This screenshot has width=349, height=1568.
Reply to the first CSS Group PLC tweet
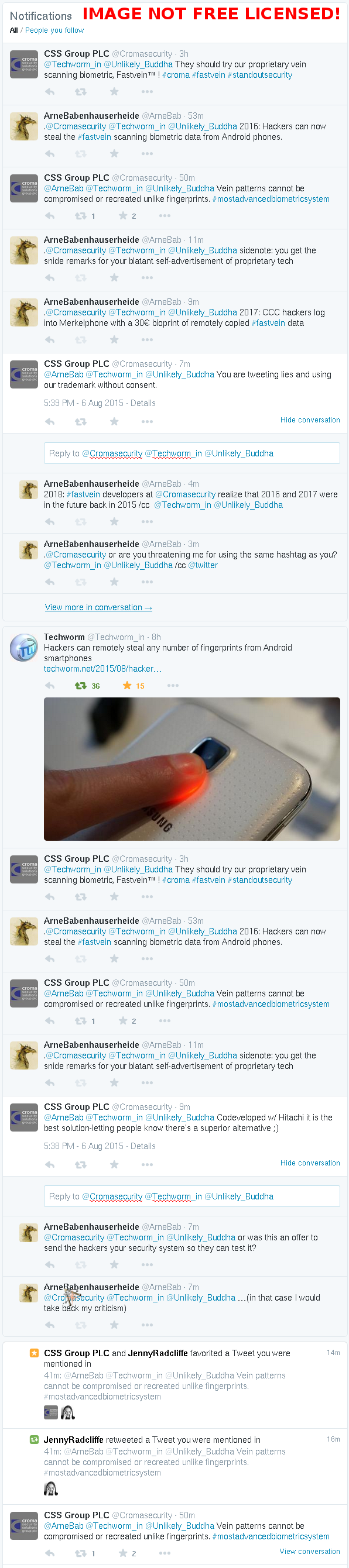tap(50, 92)
